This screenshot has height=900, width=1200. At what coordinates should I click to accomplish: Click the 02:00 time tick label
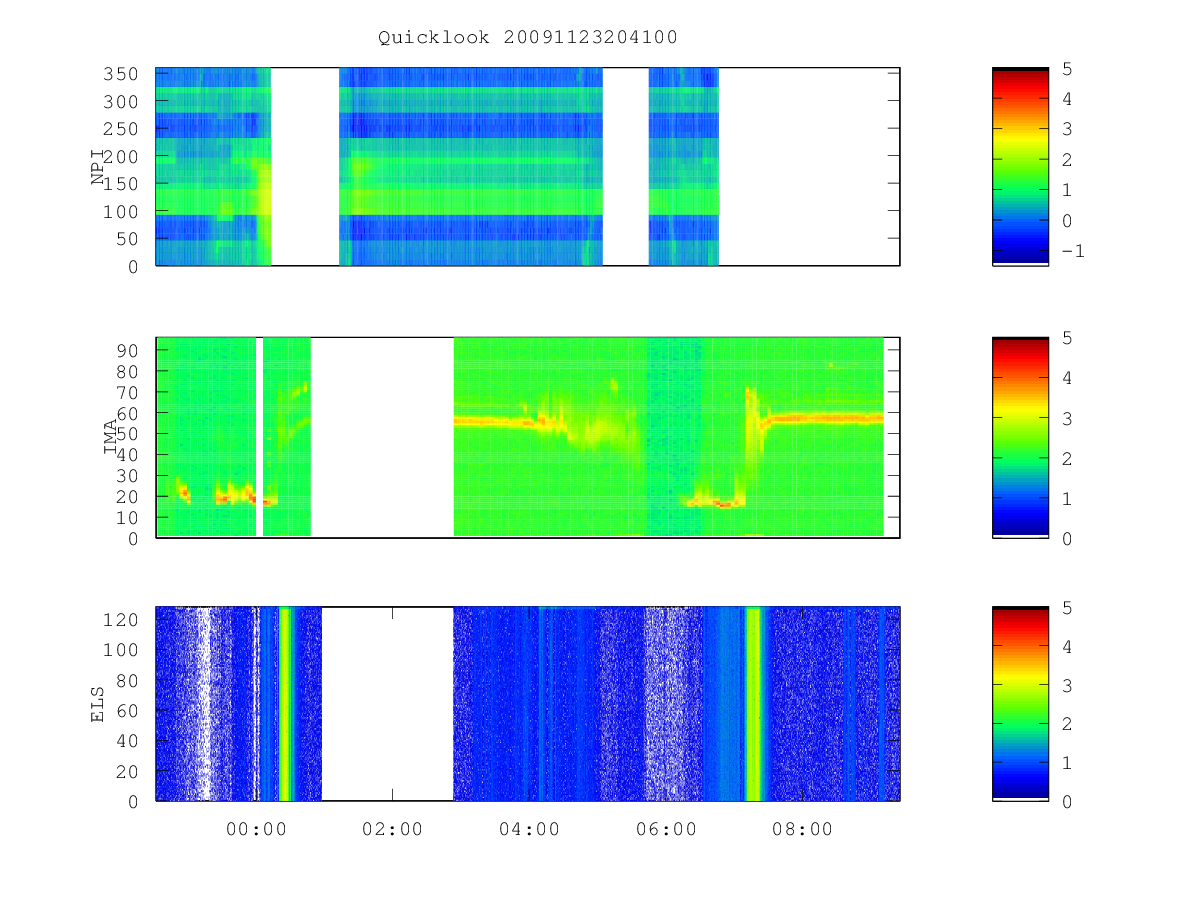392,829
